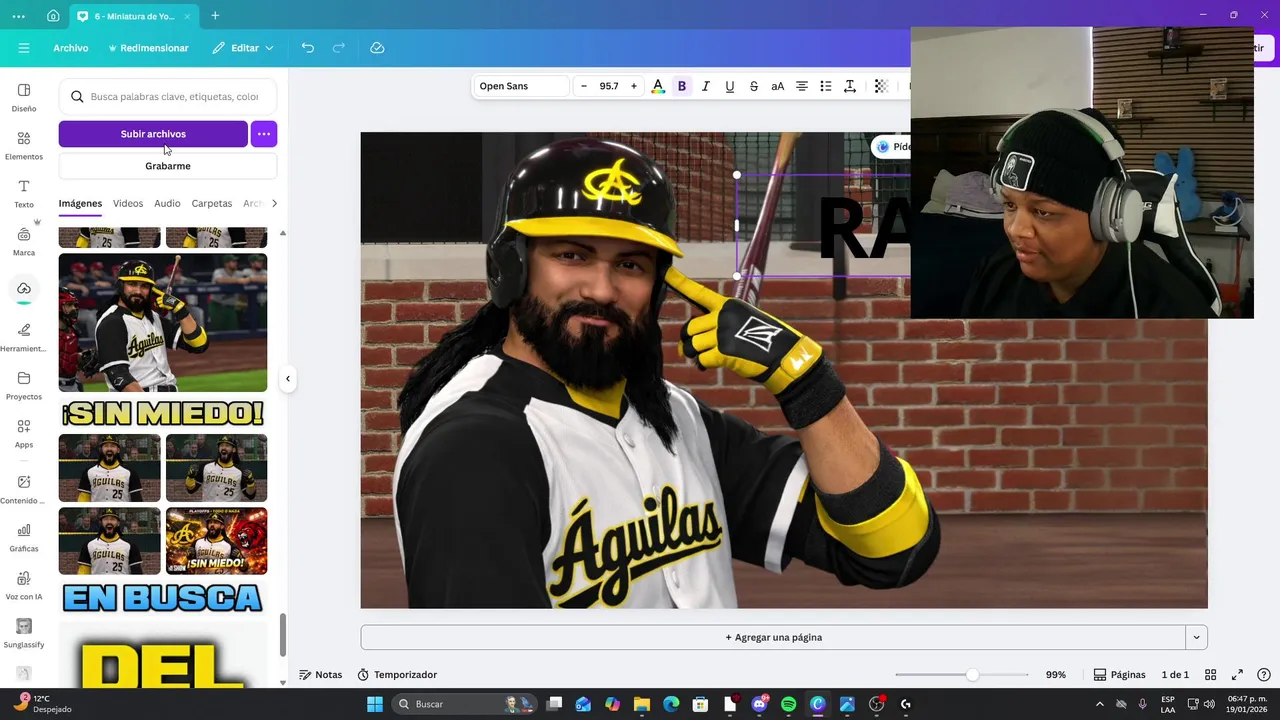Switch to the Audio tab
1280x720 pixels.
[167, 203]
